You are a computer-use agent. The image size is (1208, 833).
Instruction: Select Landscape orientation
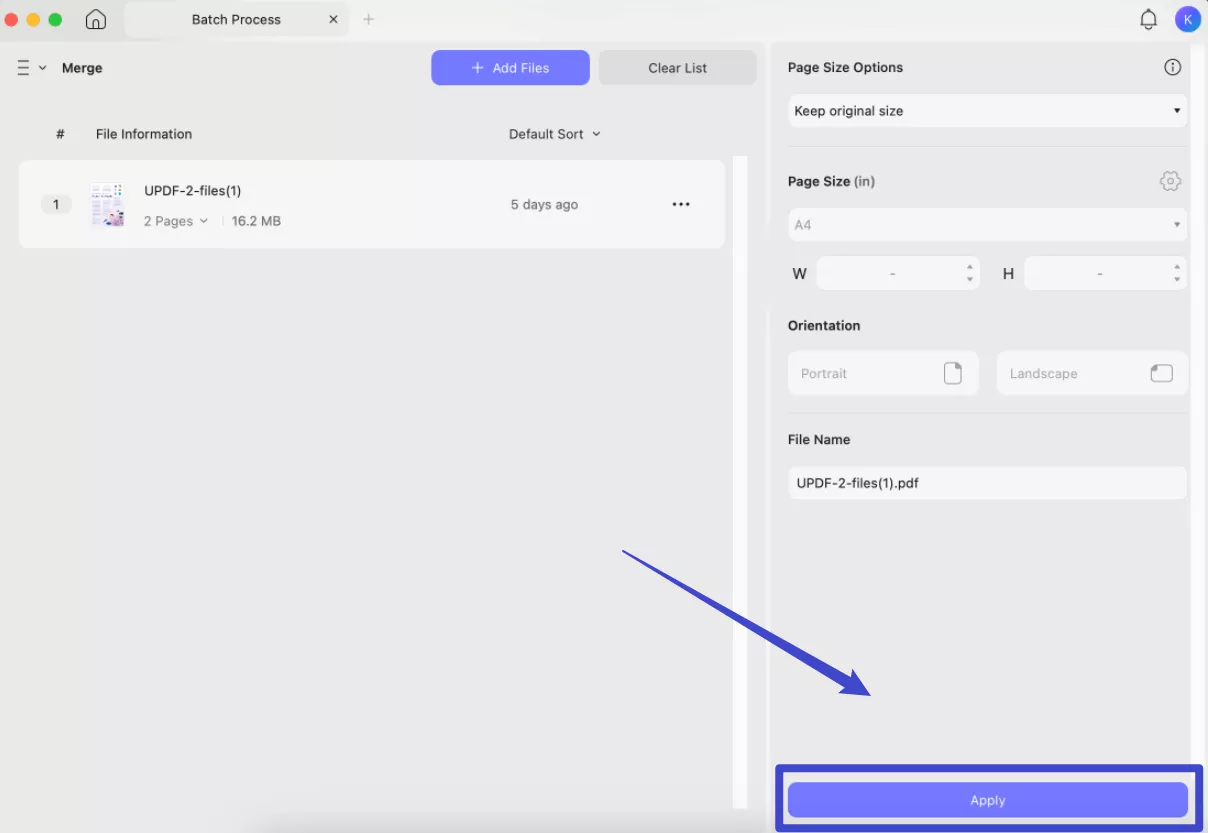[x=1092, y=373]
